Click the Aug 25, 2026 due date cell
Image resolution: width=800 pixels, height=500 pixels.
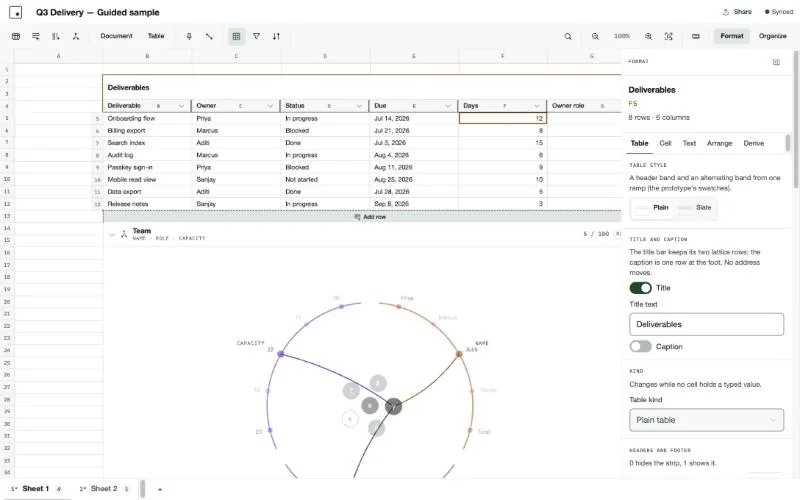[x=413, y=180]
